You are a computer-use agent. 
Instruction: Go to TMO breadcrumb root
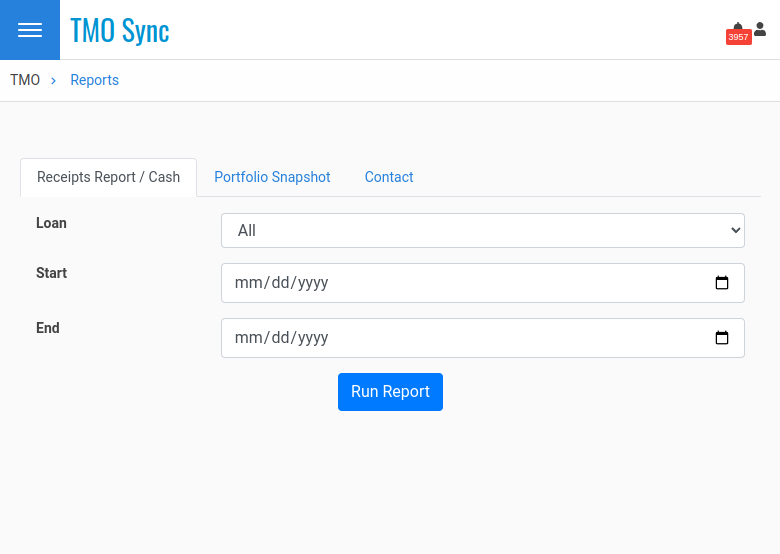coord(25,80)
